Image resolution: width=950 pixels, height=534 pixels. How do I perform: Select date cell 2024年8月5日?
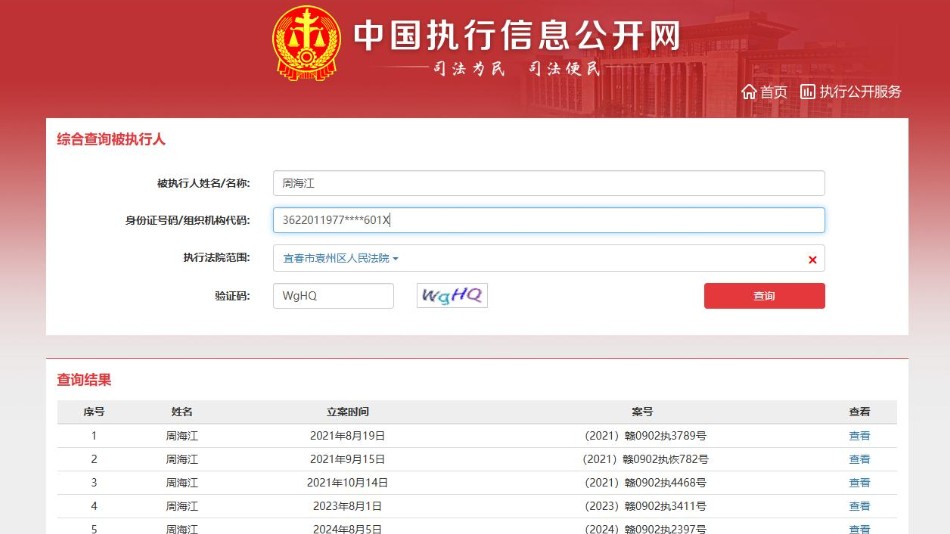point(347,529)
